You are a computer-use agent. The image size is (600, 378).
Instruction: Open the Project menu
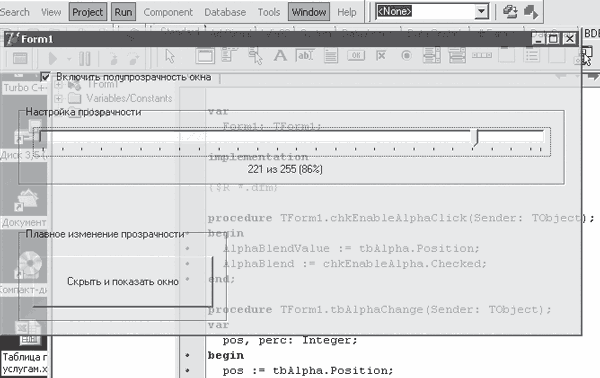(x=88, y=12)
